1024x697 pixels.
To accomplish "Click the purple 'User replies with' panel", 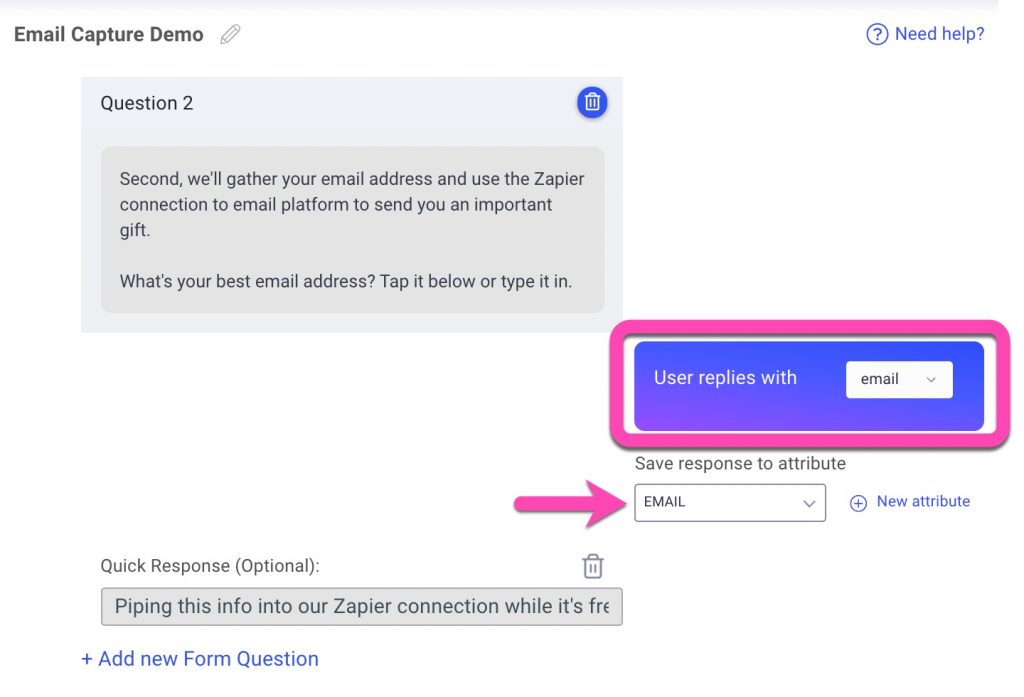I will (x=808, y=386).
